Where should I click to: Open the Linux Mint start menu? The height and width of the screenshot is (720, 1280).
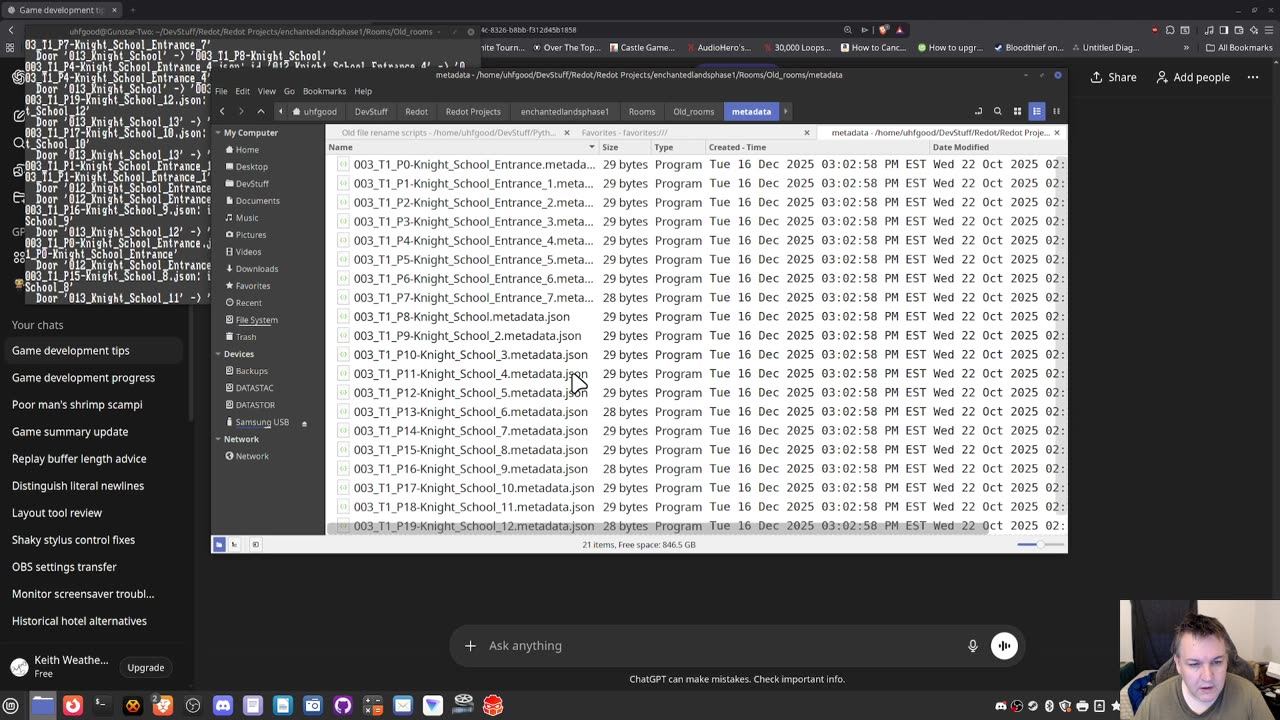point(11,706)
